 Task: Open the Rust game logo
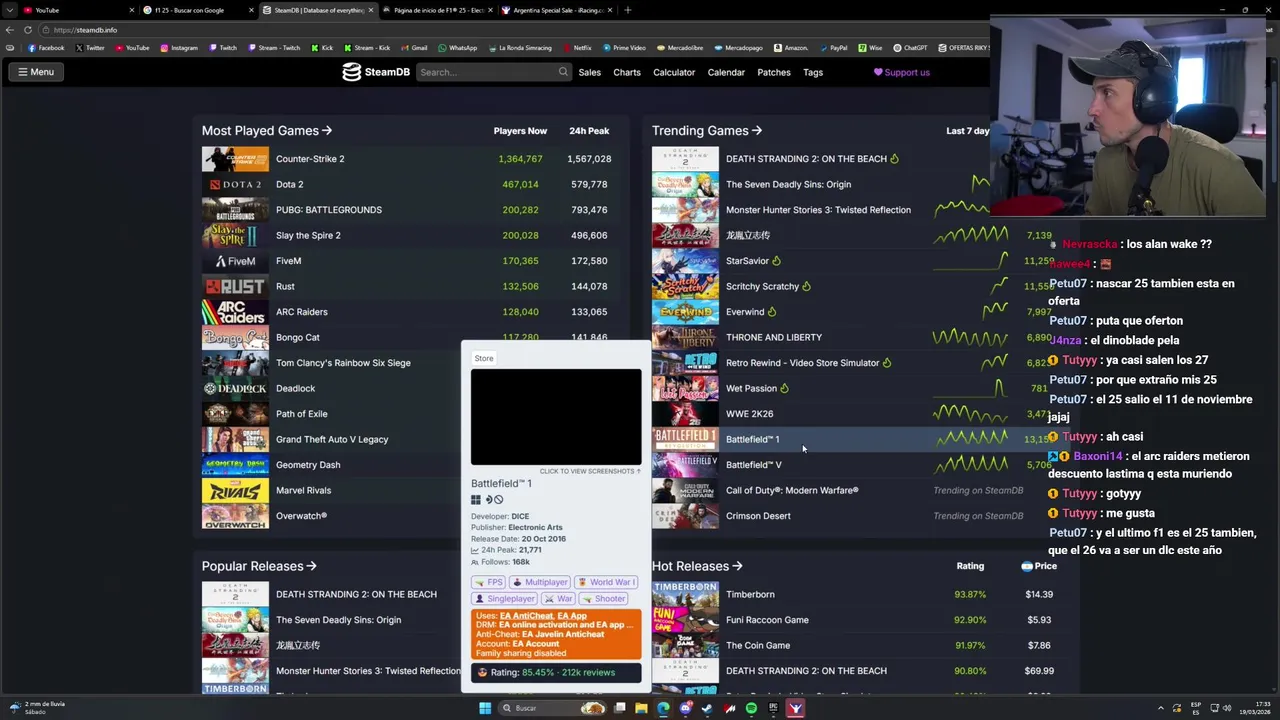point(235,286)
